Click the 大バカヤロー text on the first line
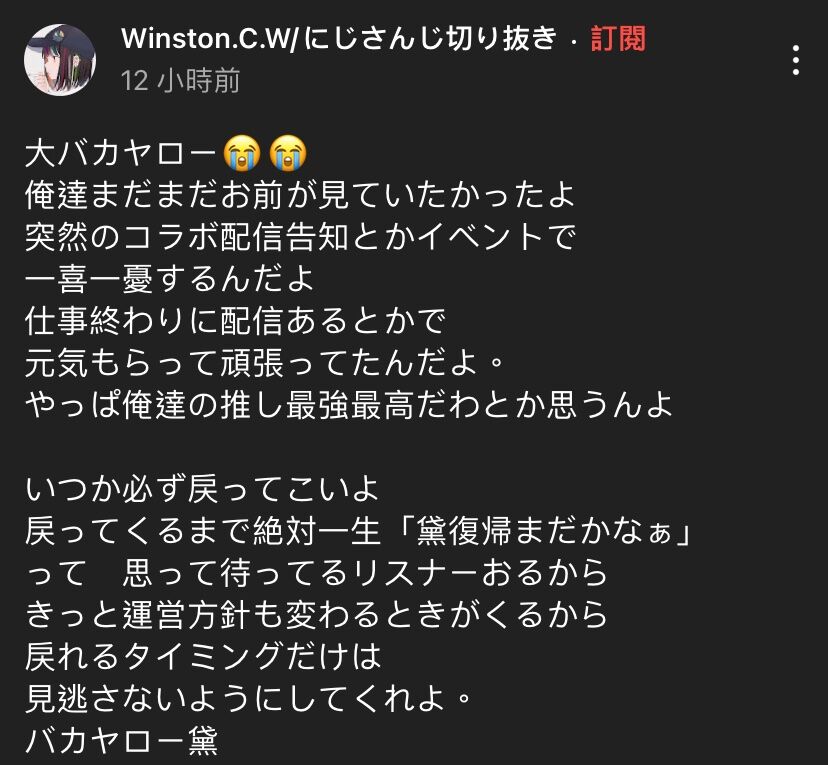The width and height of the screenshot is (828, 765). [121, 154]
